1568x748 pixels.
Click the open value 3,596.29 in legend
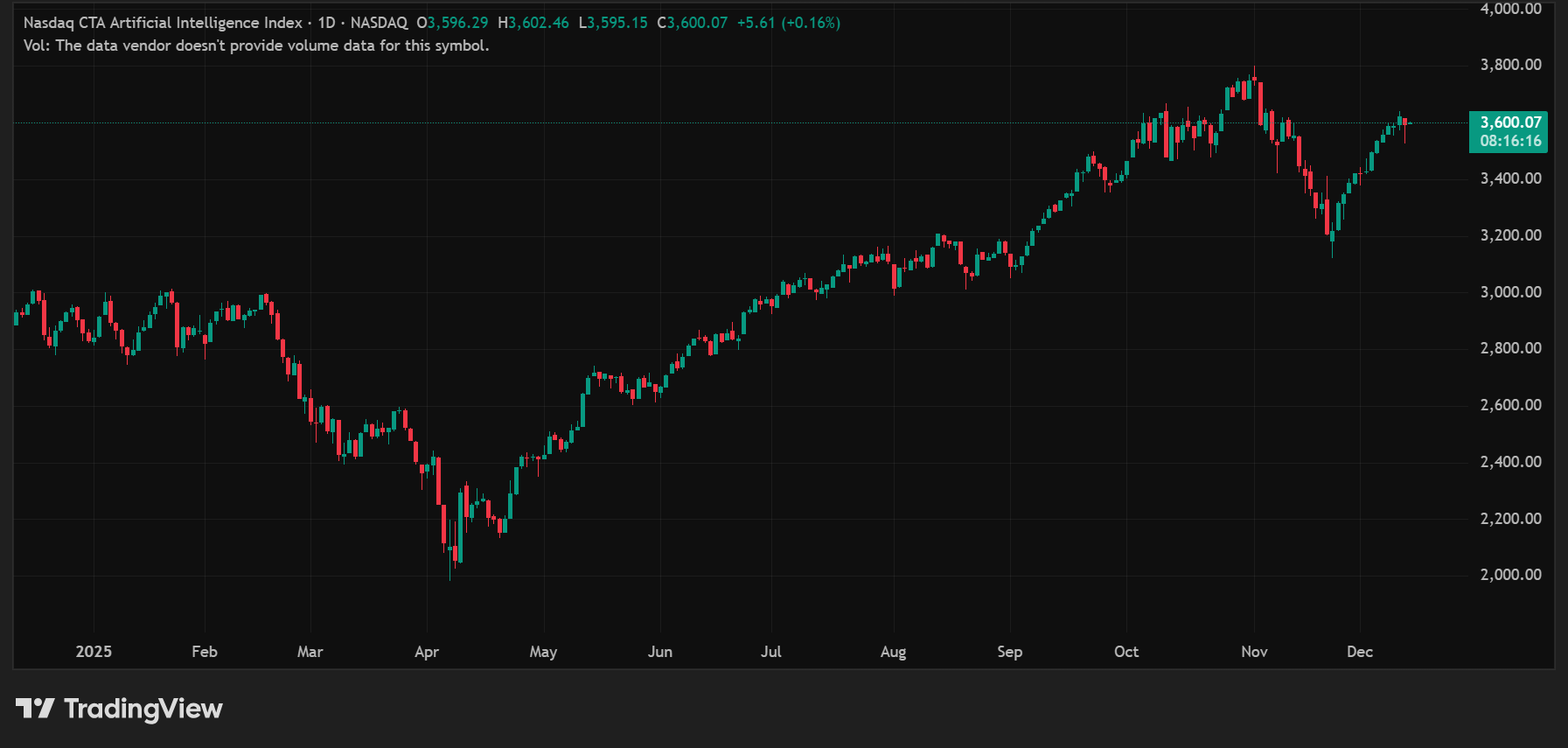[457, 23]
